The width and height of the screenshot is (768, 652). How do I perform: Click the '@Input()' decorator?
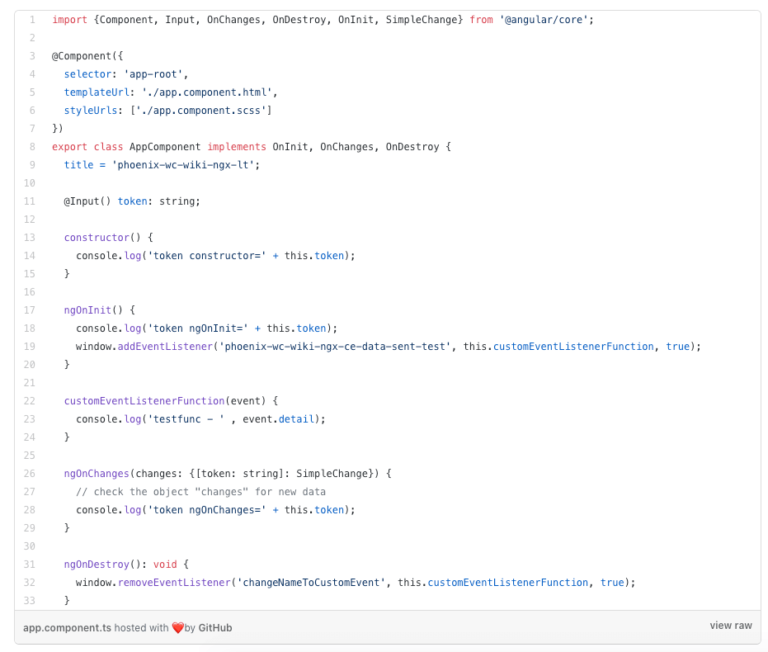pyautogui.click(x=87, y=201)
